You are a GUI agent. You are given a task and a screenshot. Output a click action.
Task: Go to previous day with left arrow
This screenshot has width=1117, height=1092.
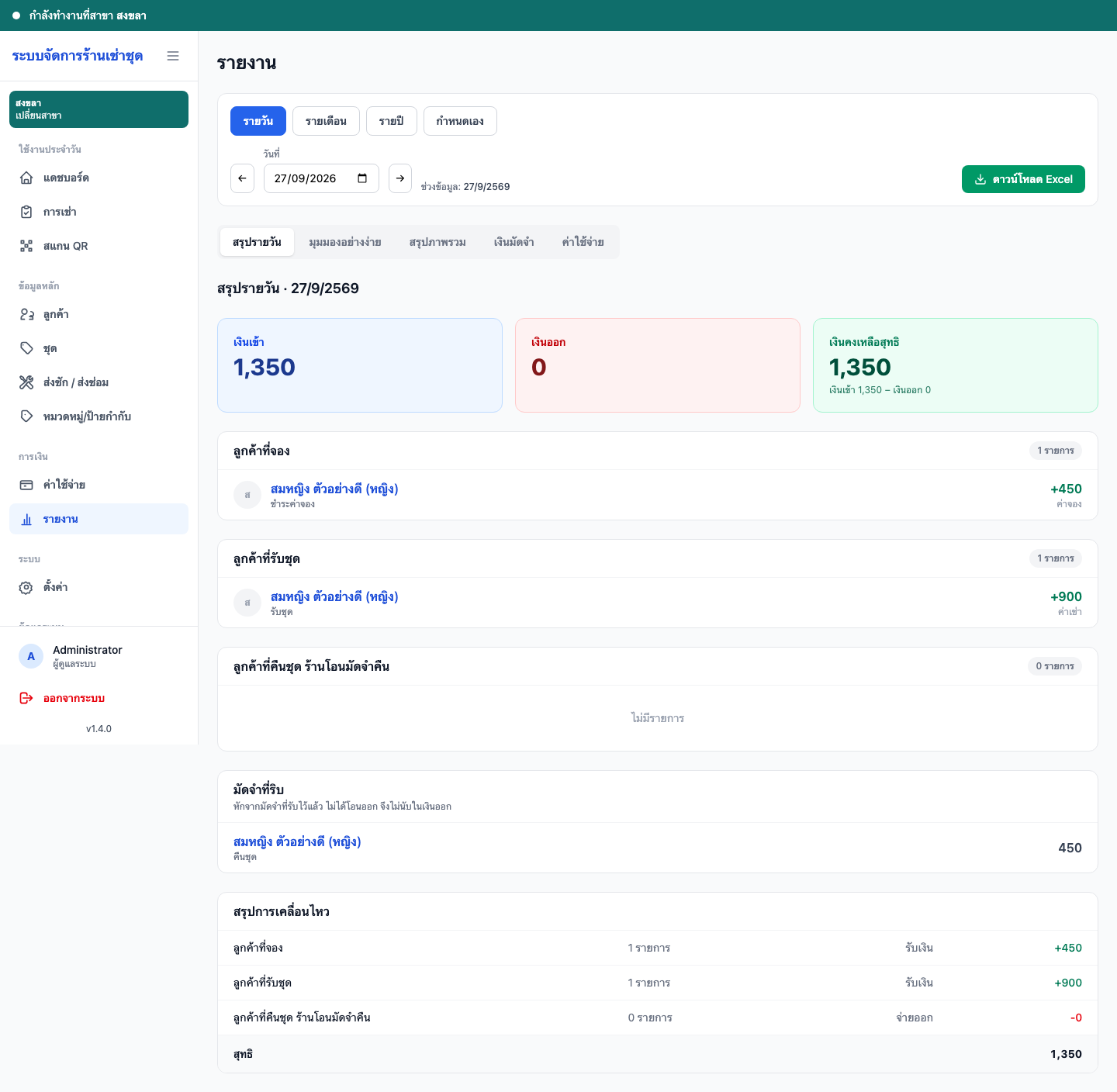[242, 178]
